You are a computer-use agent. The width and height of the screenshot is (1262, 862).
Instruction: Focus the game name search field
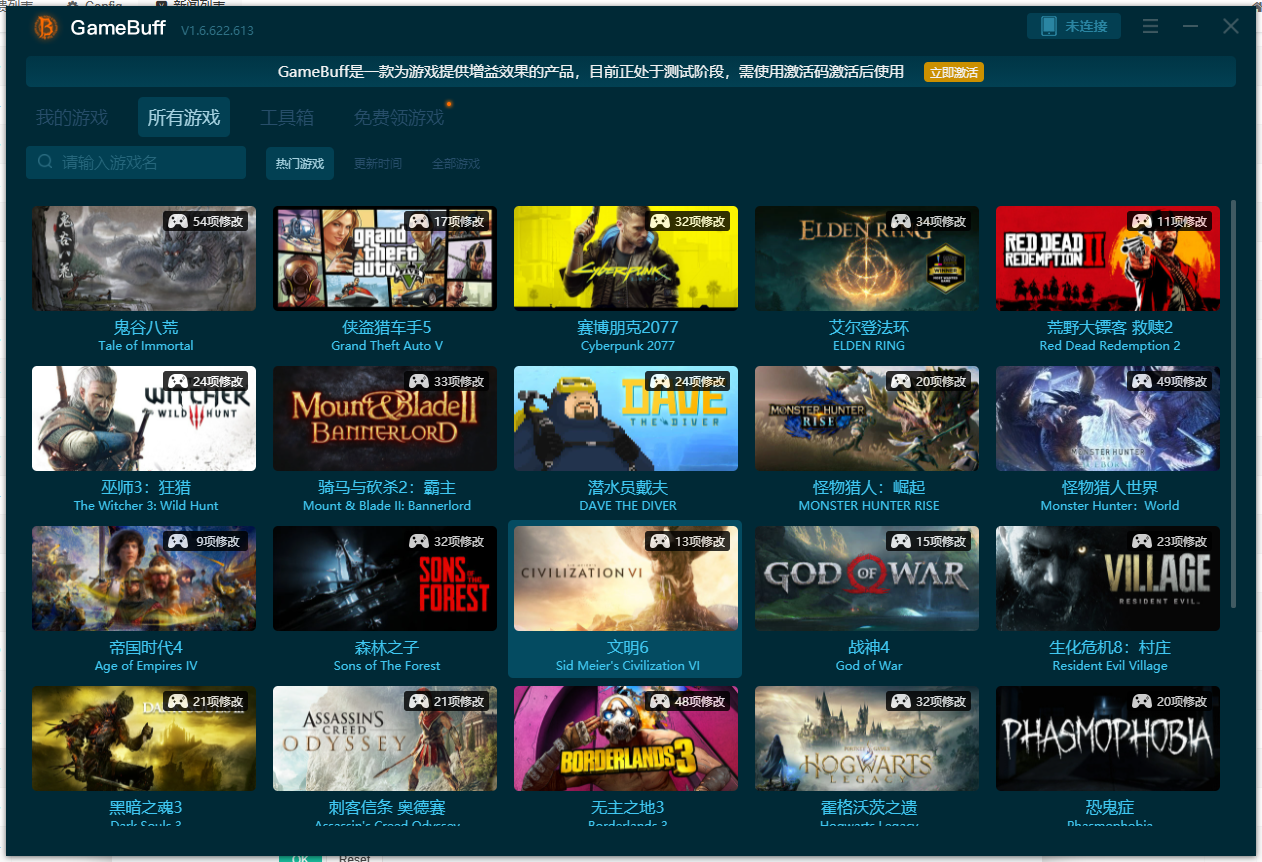pos(136,162)
